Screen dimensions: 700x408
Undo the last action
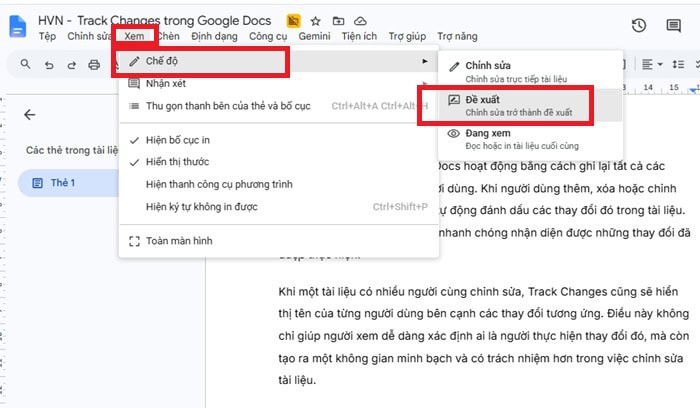[x=49, y=65]
